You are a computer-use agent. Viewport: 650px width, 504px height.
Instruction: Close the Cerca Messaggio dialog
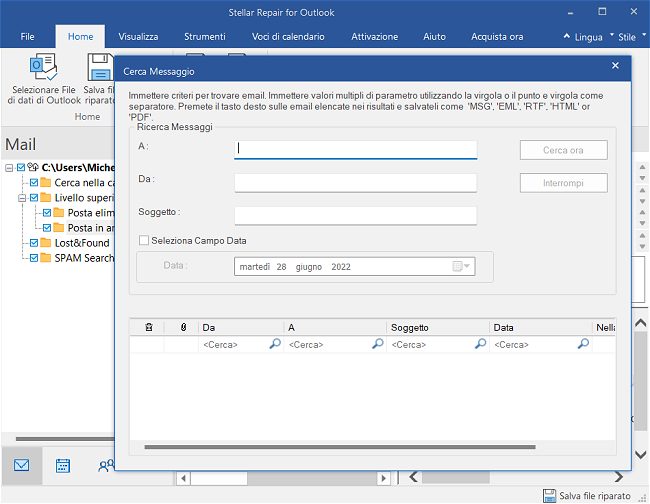coord(615,65)
